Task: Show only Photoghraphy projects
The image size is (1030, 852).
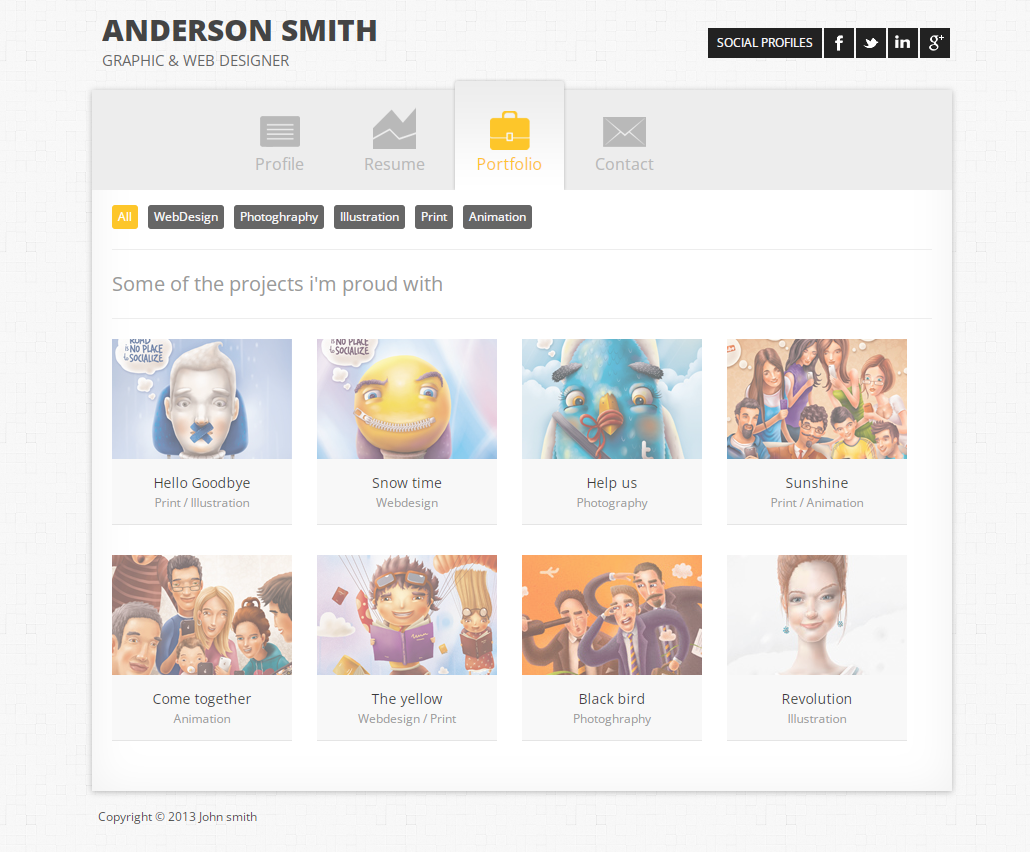Action: click(x=279, y=217)
